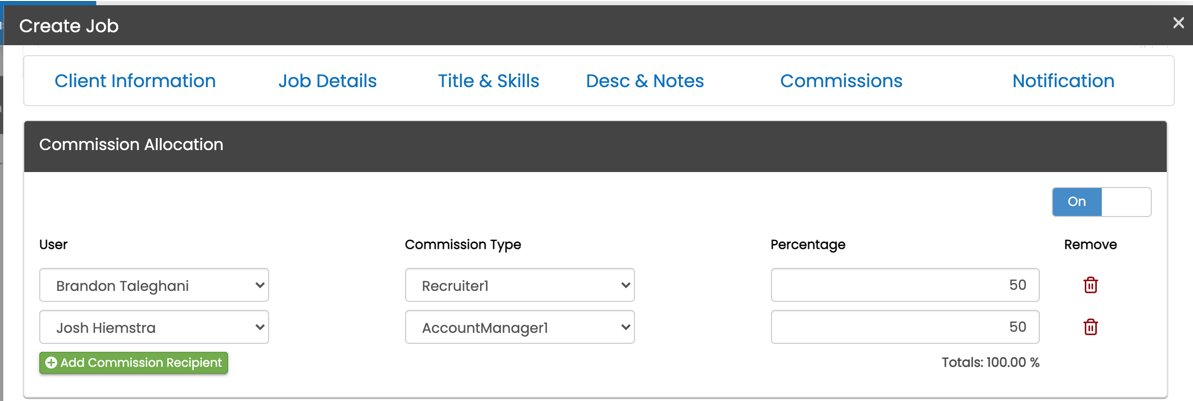The width and height of the screenshot is (1193, 401).
Task: Focus the Recruiter1 percentage input field
Action: [x=904, y=286]
